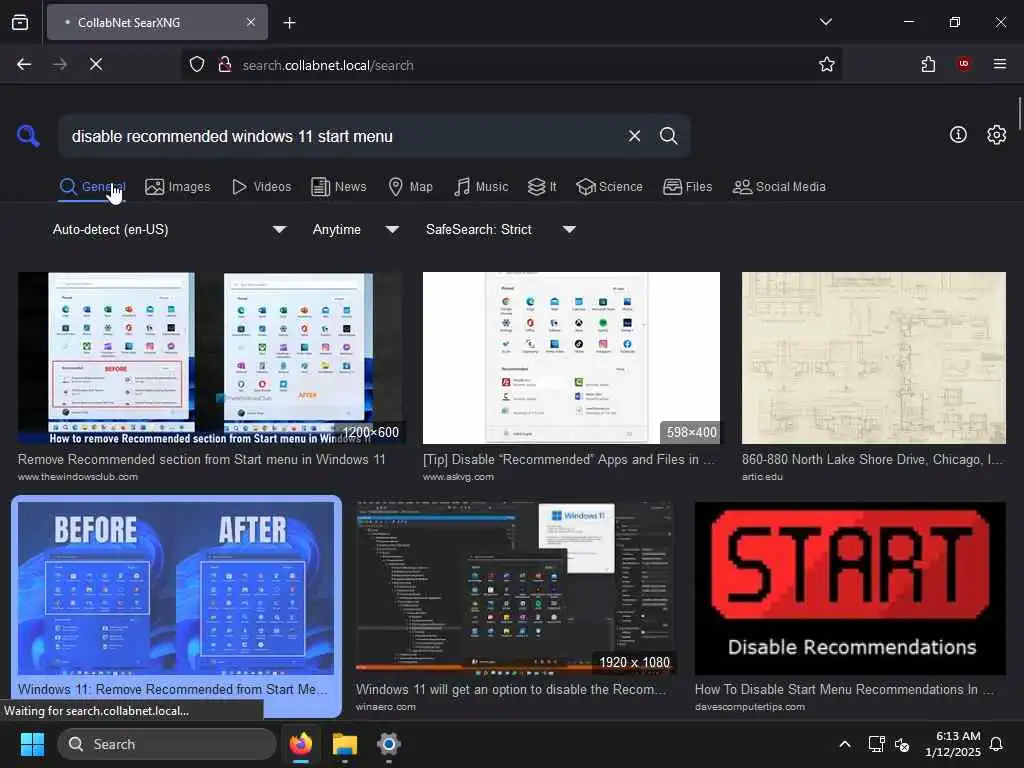Open the Anytime time range dropdown
The height and width of the screenshot is (768, 1024).
(x=355, y=229)
